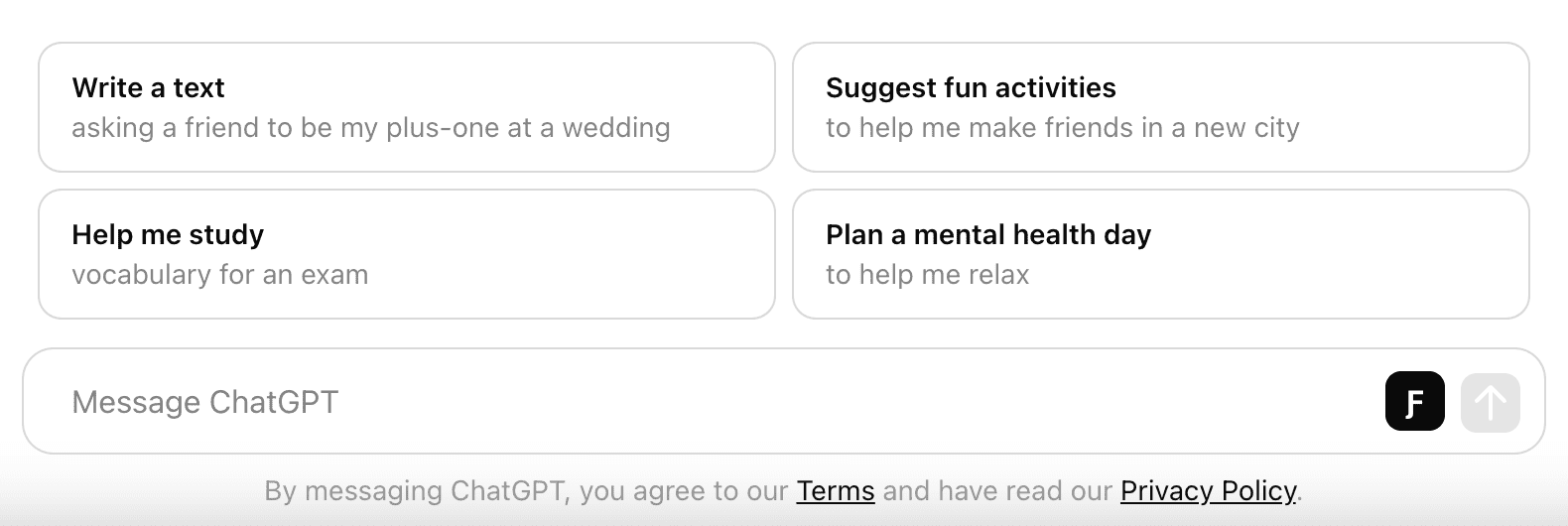Open the Terms link
The height and width of the screenshot is (526, 1568).
[835, 491]
